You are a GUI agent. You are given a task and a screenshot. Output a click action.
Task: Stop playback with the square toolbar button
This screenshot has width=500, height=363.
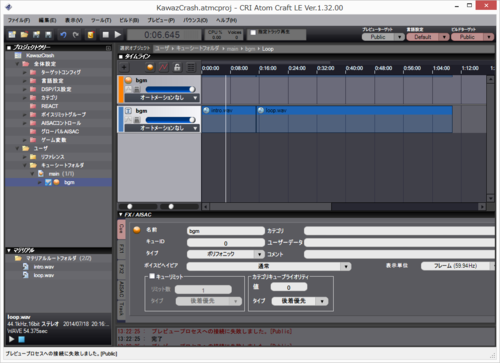106,34
